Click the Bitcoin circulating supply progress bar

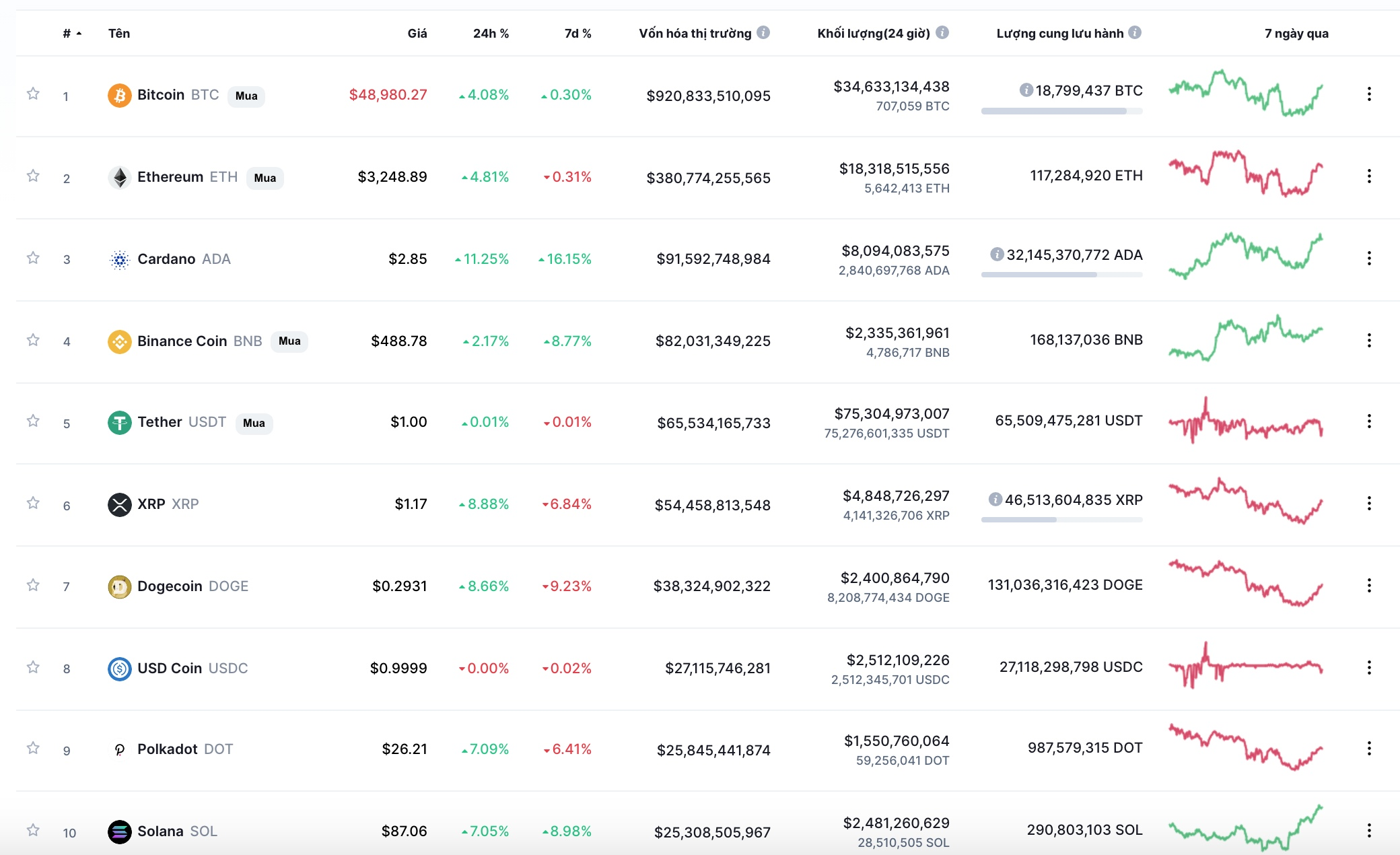coord(1062,111)
